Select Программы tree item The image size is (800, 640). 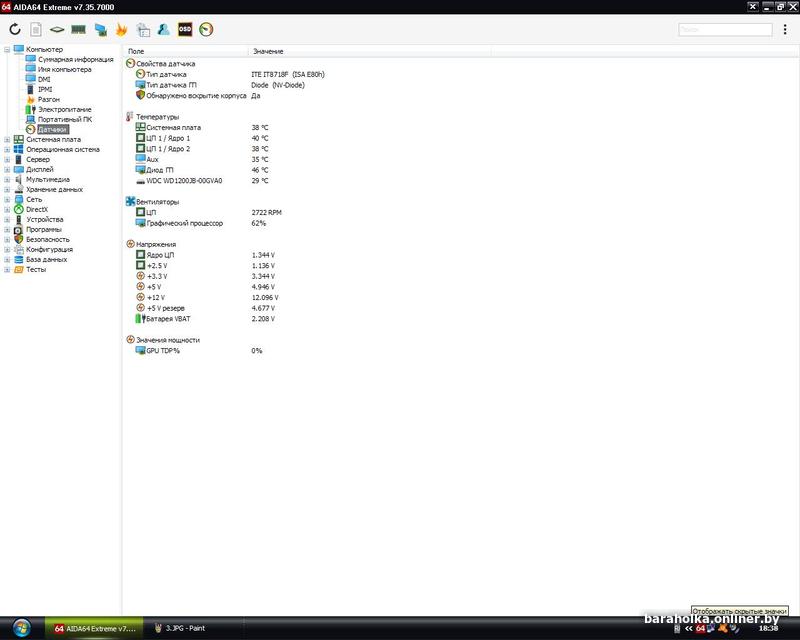point(44,230)
